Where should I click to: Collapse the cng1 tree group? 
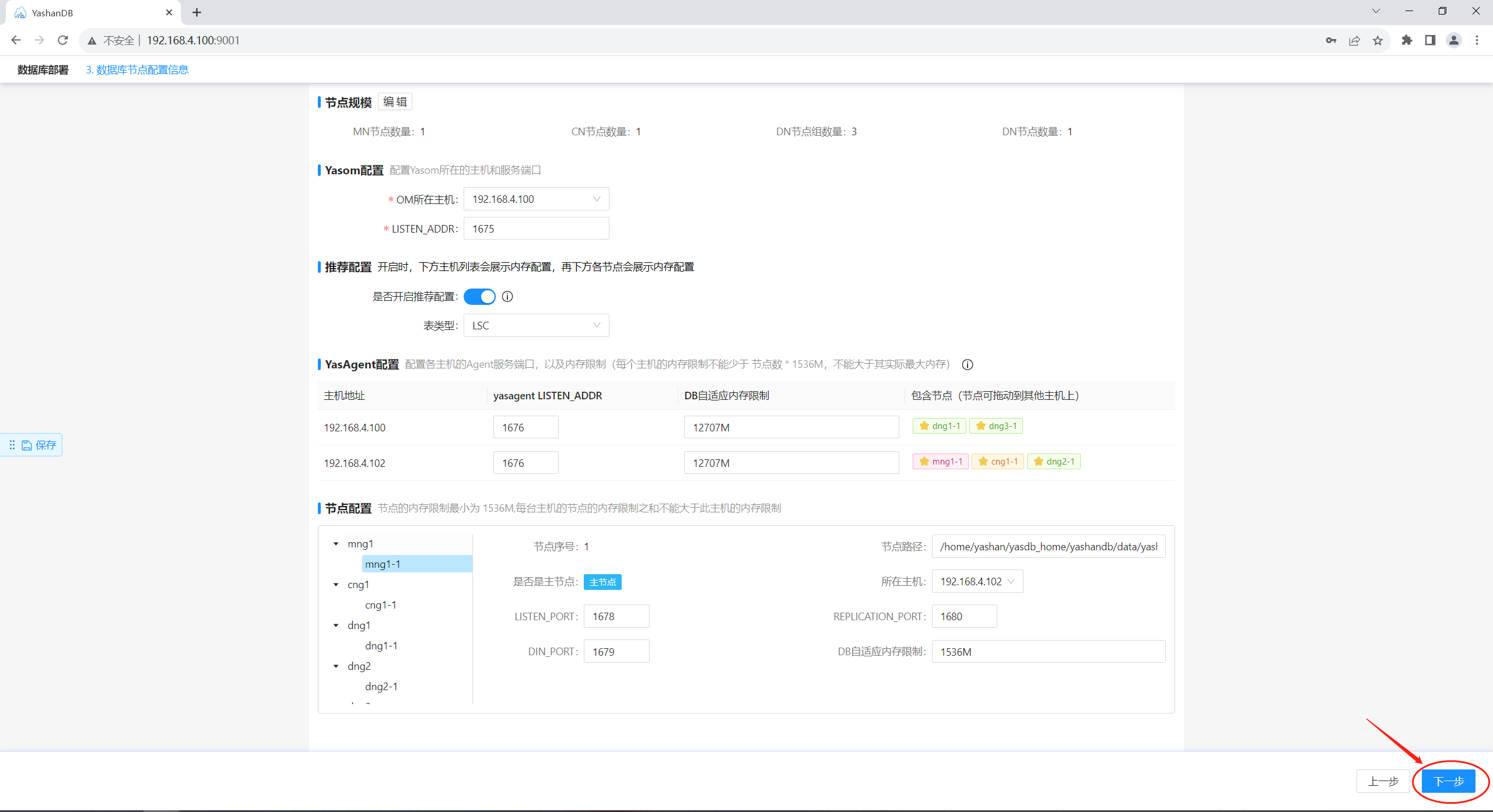[336, 585]
